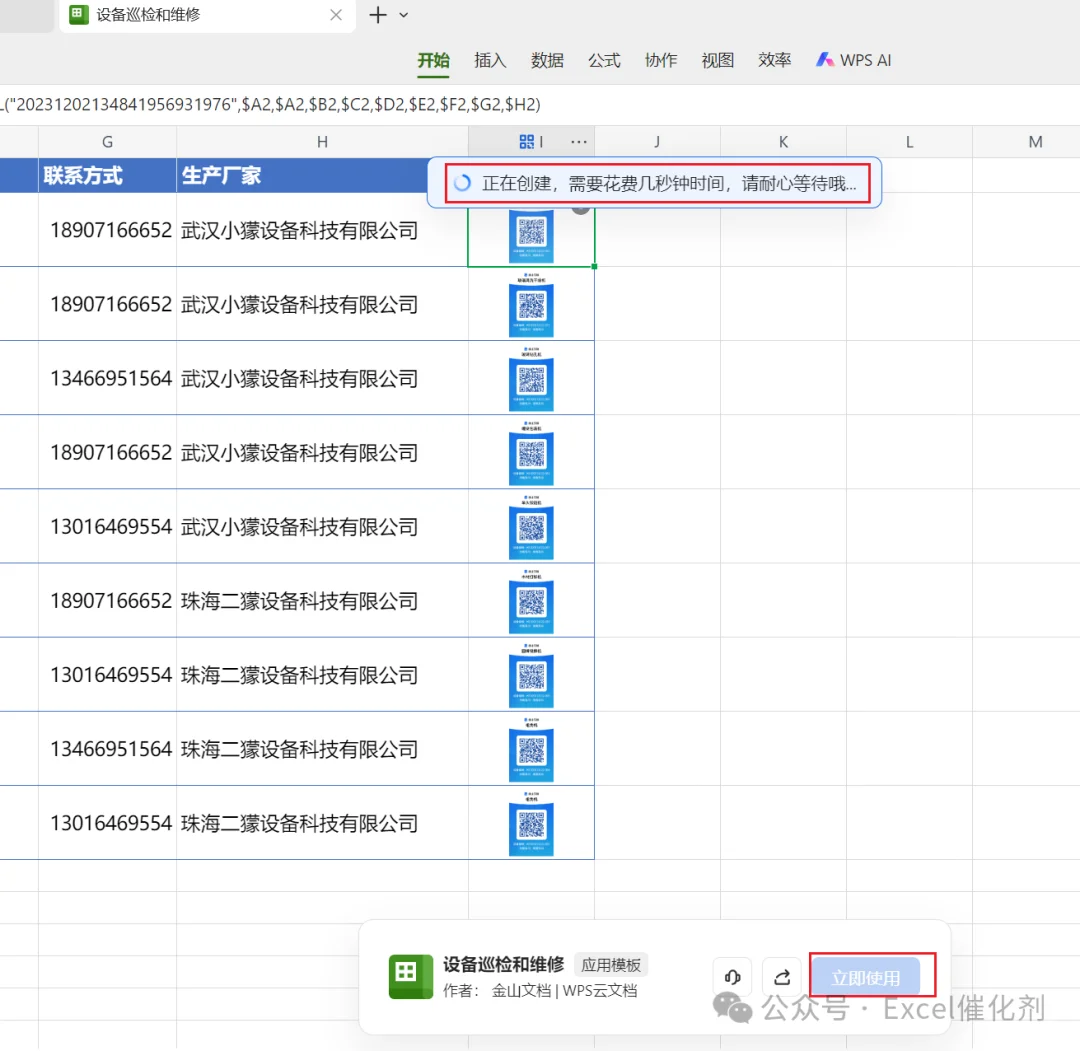Click the author 金山文档 | WPS云文档 text

point(564,990)
